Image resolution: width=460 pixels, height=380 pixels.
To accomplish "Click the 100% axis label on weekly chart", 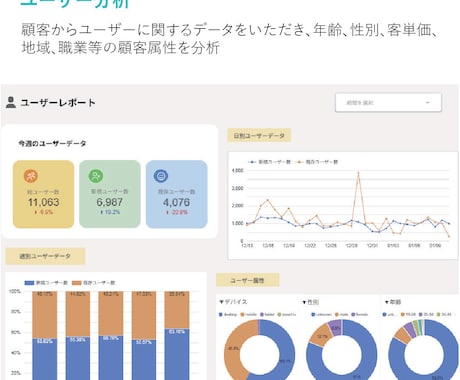I will coord(14,291).
